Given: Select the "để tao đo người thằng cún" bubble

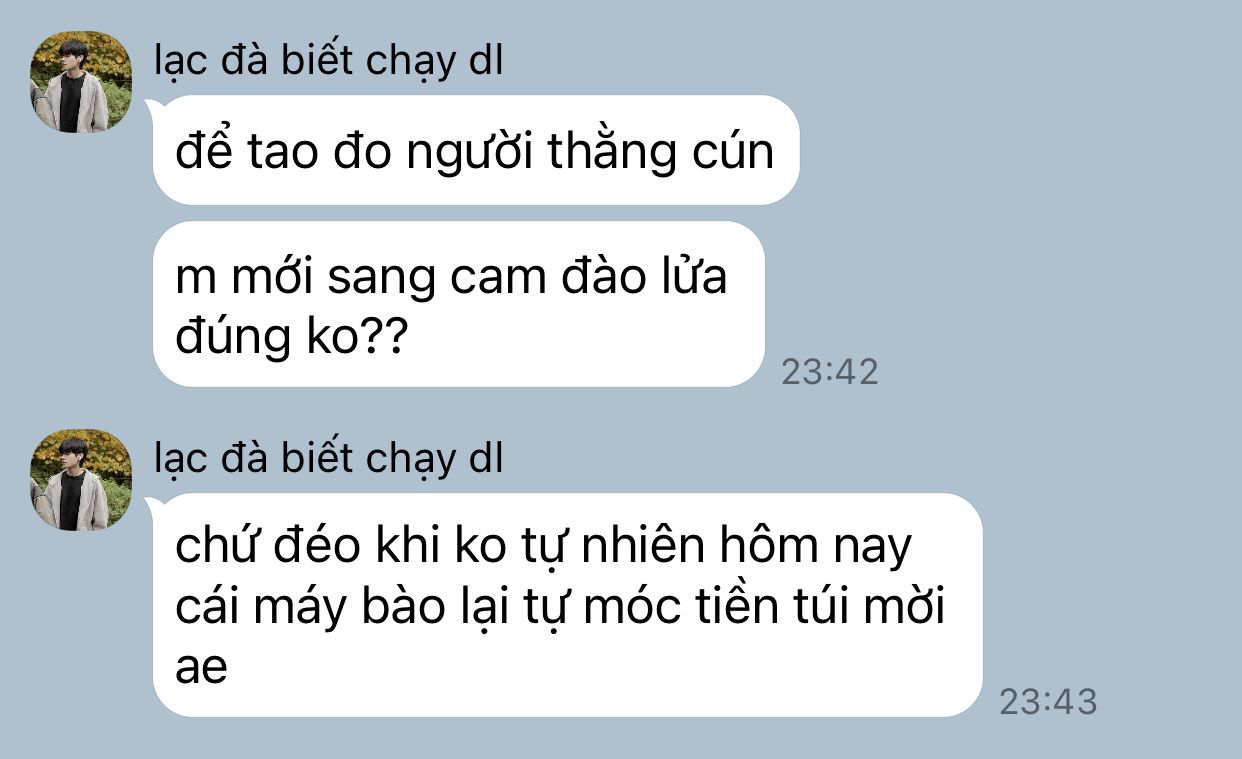Looking at the screenshot, I should coord(475,150).
